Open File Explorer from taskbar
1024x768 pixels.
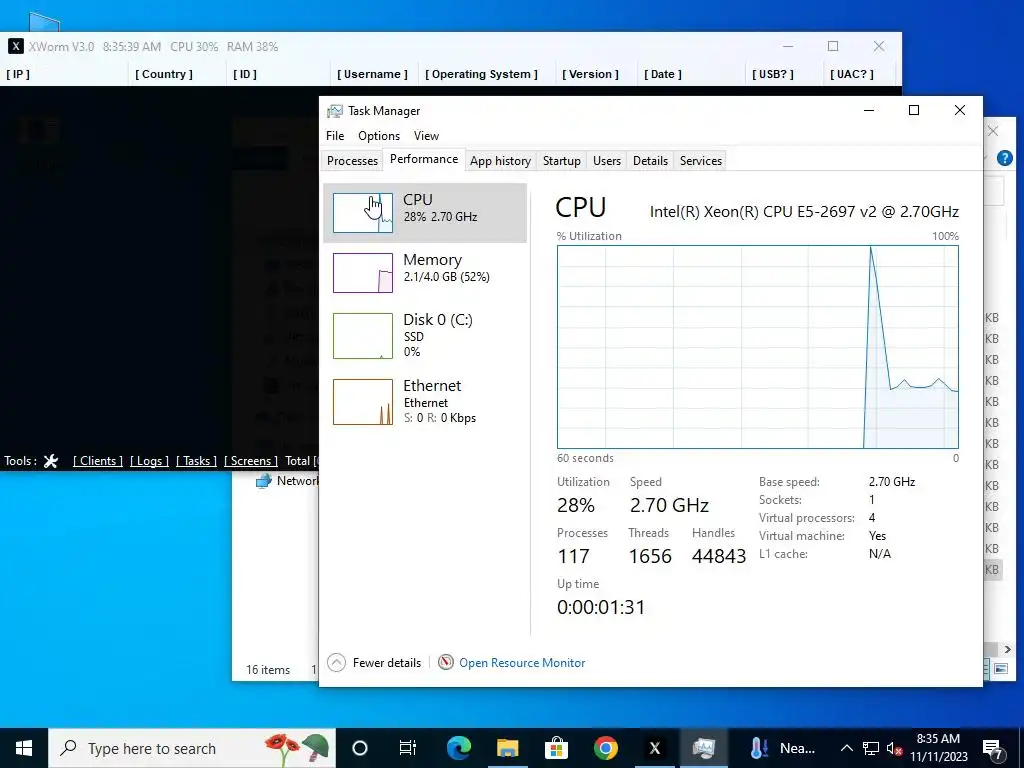point(507,748)
